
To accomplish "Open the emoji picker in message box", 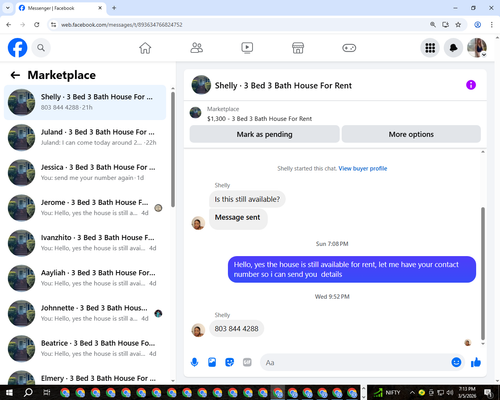I will tap(456, 362).
